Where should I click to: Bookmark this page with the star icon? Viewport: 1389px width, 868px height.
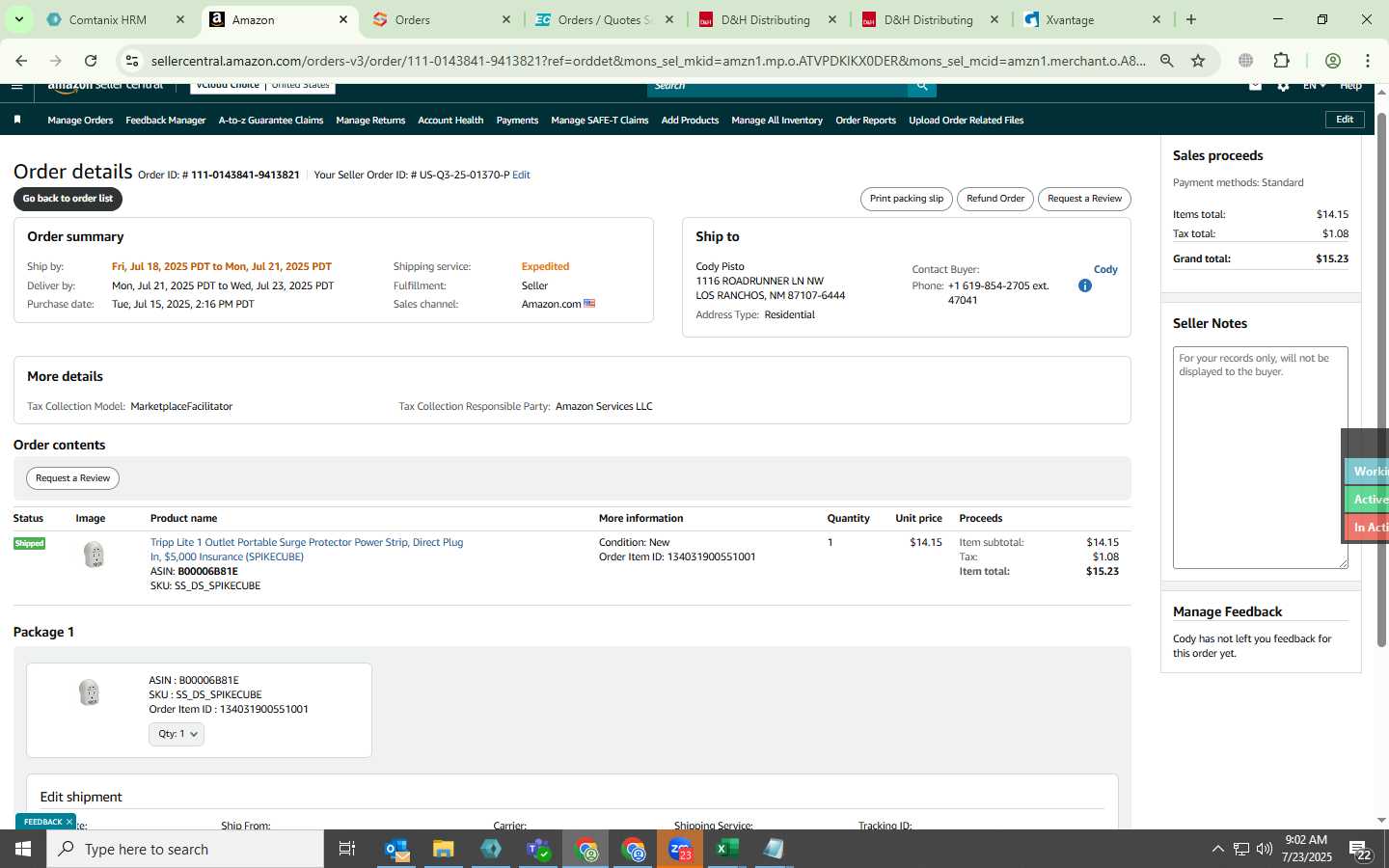tap(1198, 61)
